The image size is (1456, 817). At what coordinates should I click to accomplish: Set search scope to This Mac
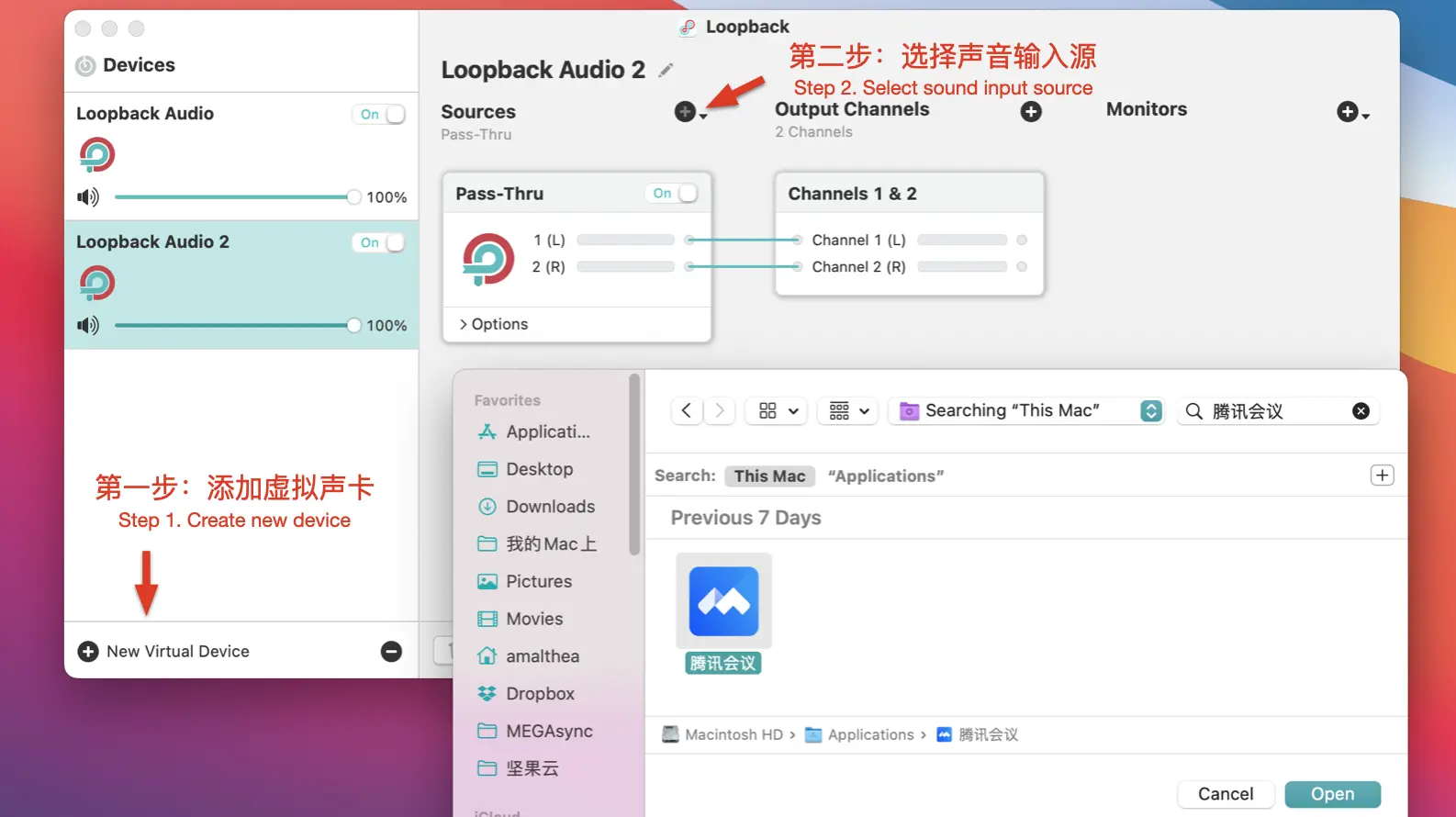point(769,476)
